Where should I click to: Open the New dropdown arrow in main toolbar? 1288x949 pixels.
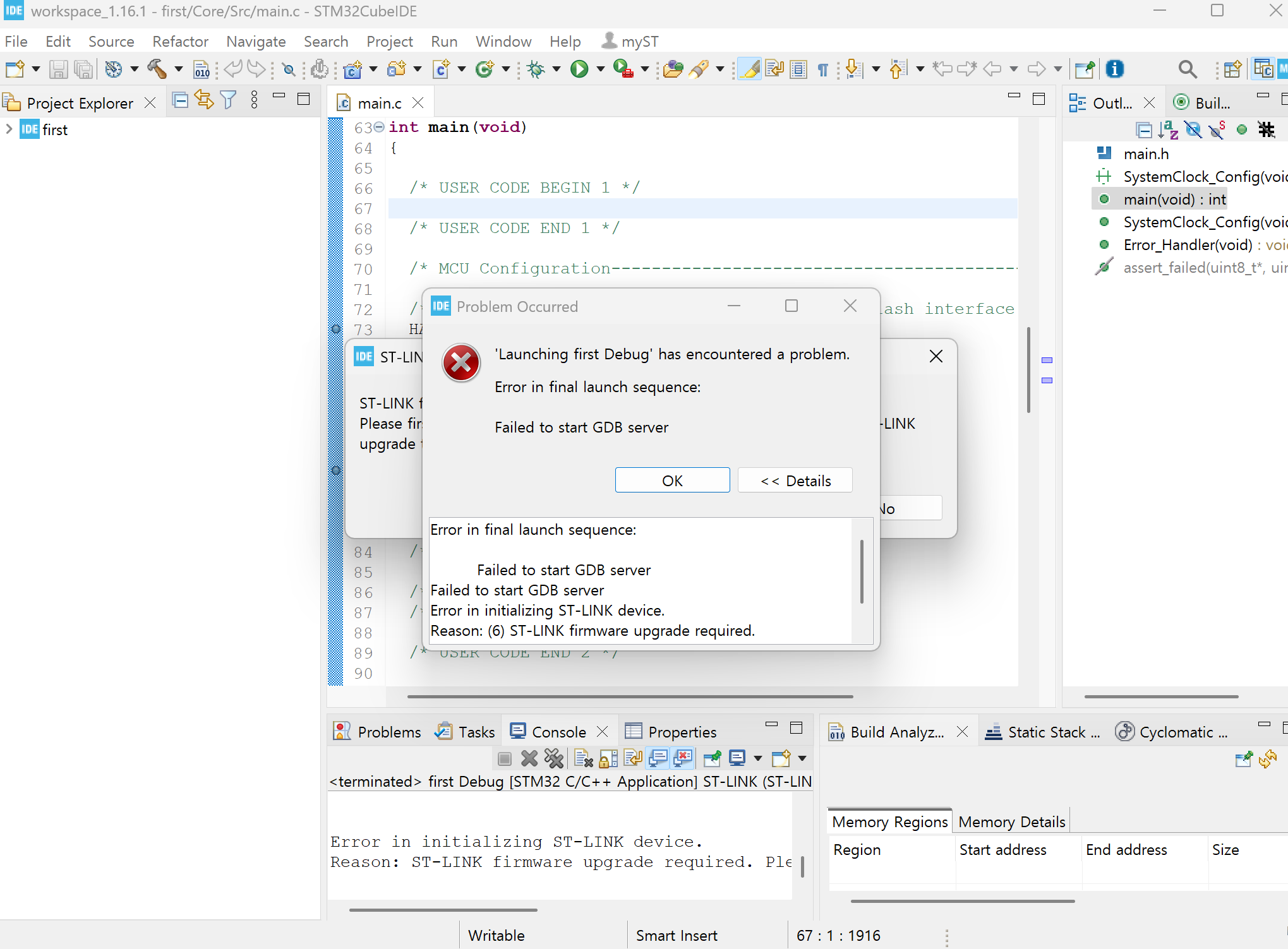pyautogui.click(x=35, y=69)
